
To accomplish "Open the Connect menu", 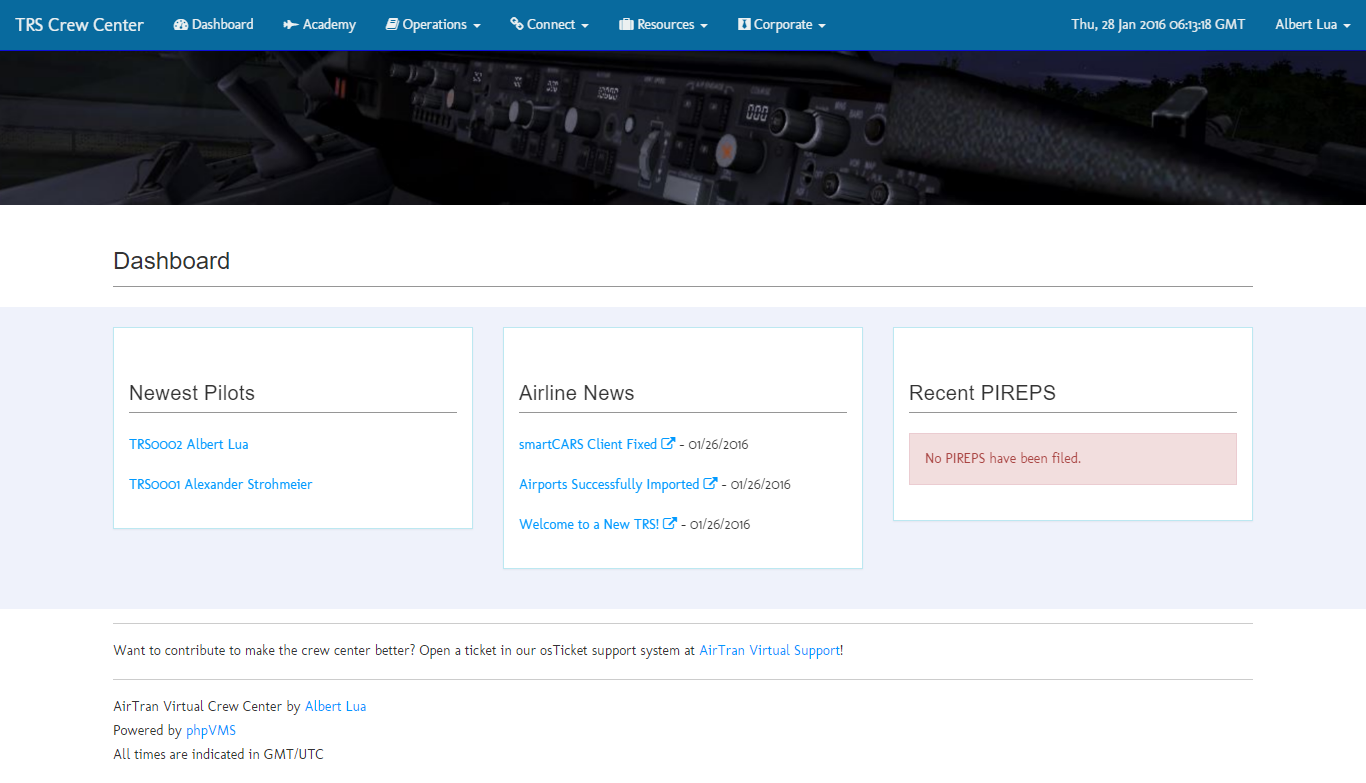I will point(549,24).
